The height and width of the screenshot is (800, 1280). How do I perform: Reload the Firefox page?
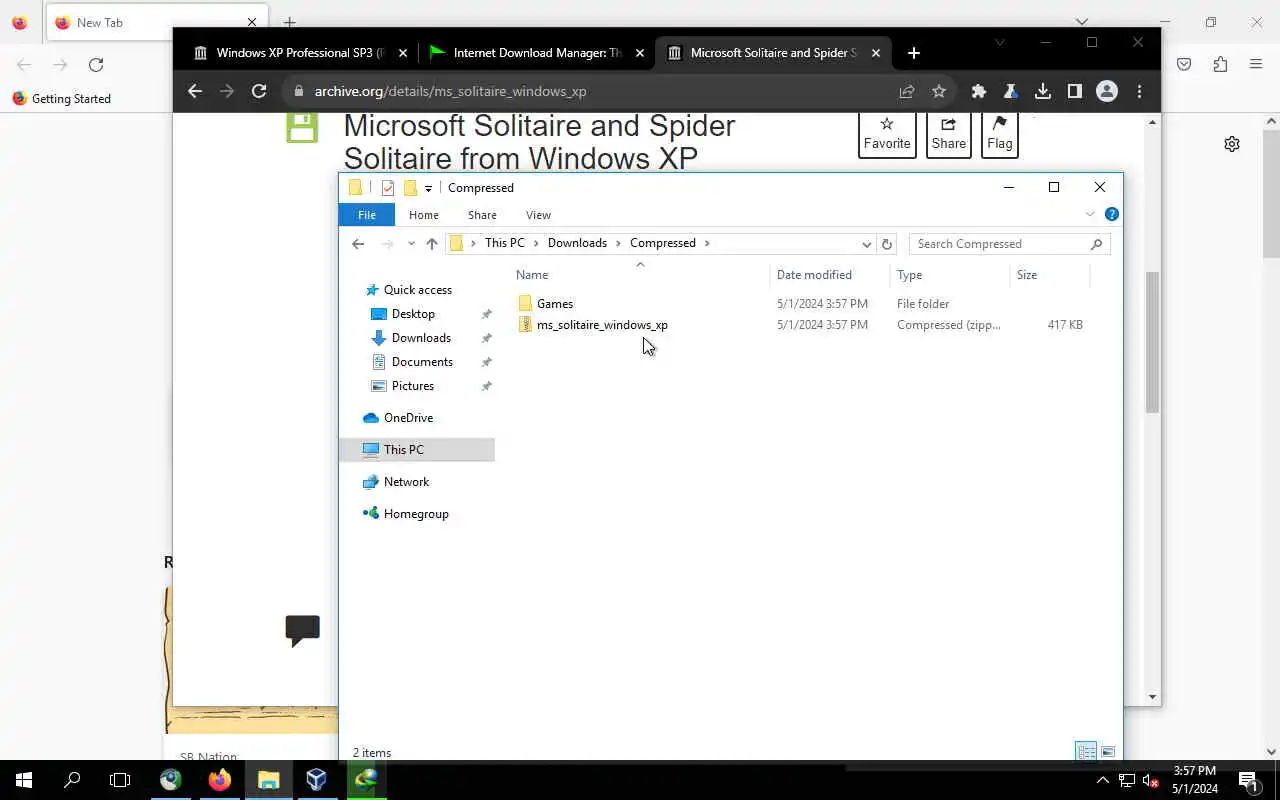[96, 64]
